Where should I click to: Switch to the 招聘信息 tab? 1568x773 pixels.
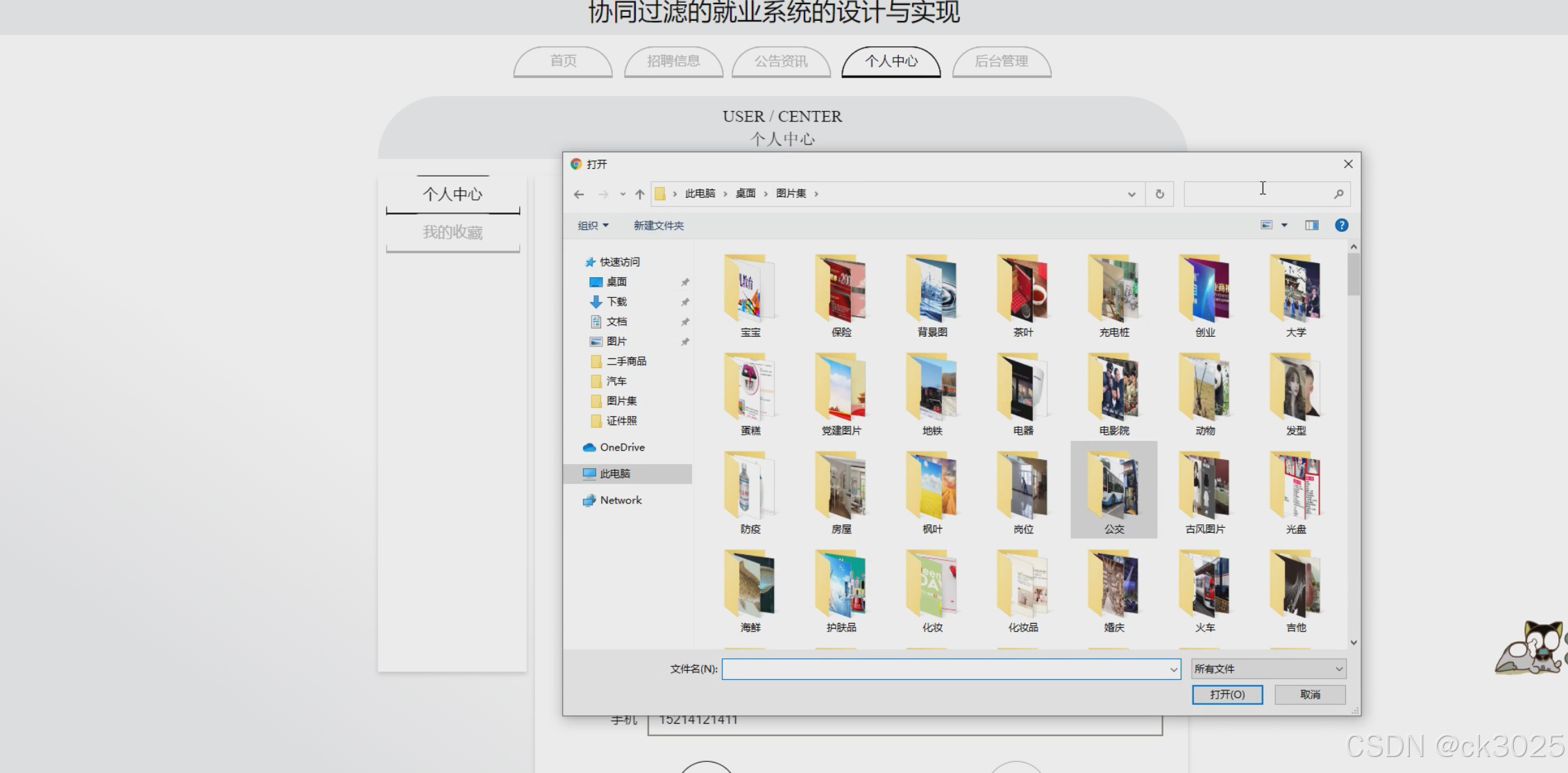point(673,61)
